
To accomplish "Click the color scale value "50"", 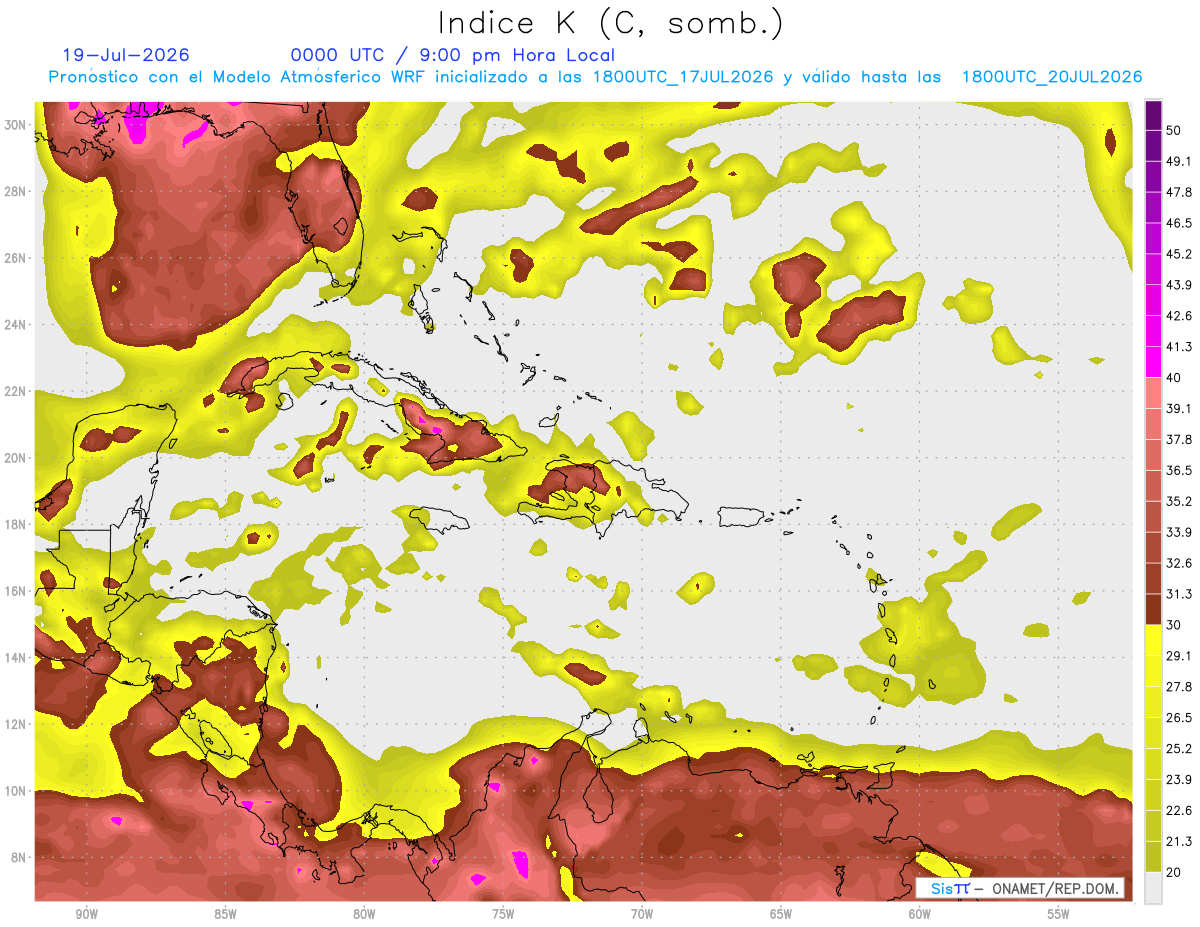I will pyautogui.click(x=1174, y=130).
